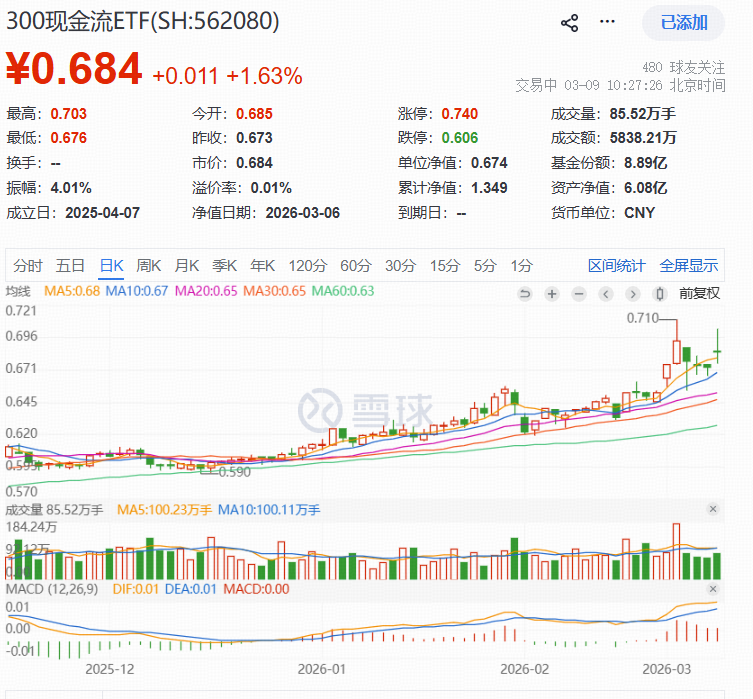753x699 pixels.
Task: Open MACD (12,26,9) parameter settings
Action: pos(52,589)
